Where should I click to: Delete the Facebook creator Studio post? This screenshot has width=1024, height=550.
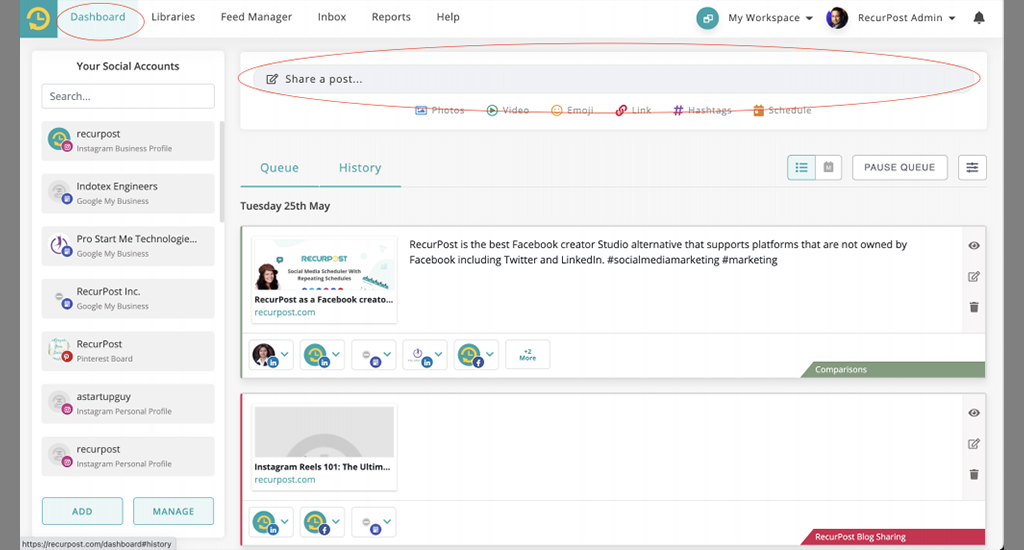tap(974, 307)
